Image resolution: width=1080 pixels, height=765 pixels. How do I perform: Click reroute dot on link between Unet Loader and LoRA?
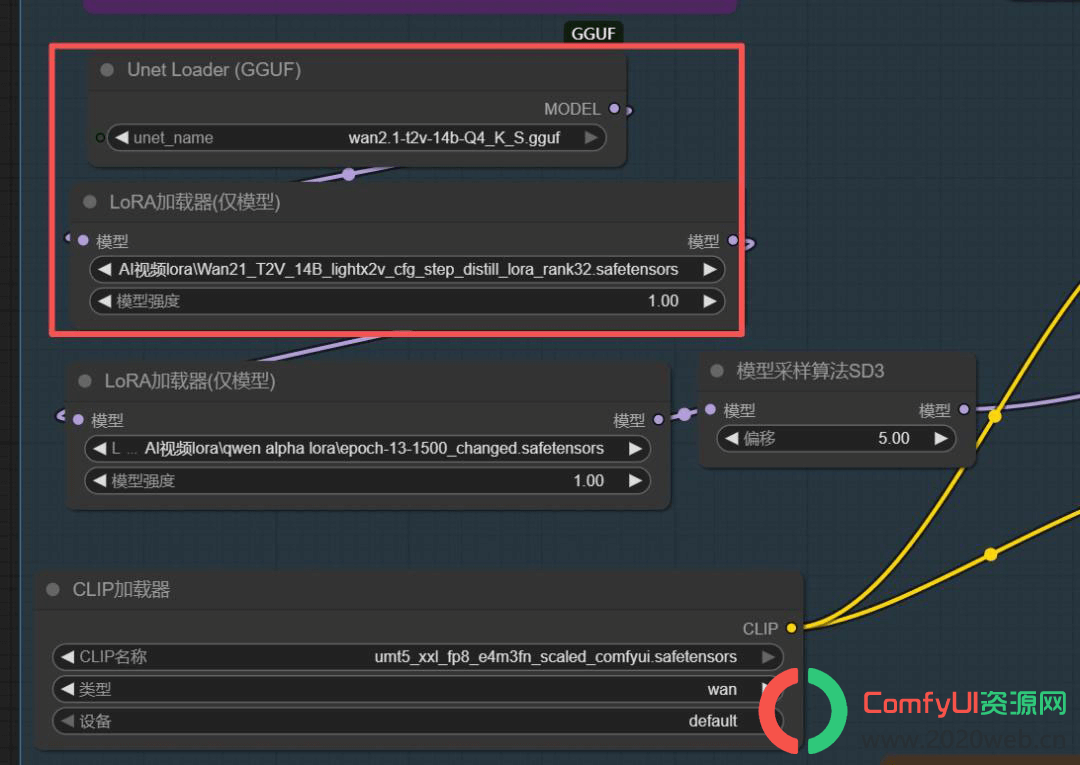point(349,174)
